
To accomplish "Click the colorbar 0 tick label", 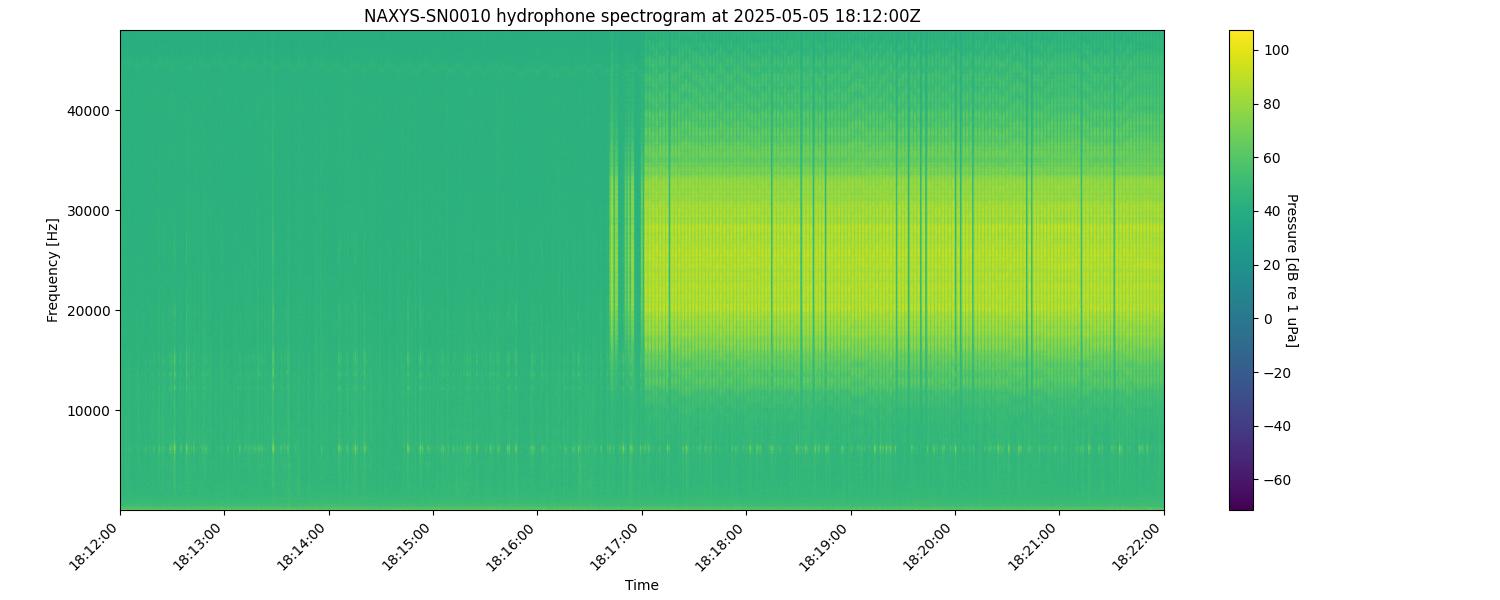I will tap(1267, 319).
